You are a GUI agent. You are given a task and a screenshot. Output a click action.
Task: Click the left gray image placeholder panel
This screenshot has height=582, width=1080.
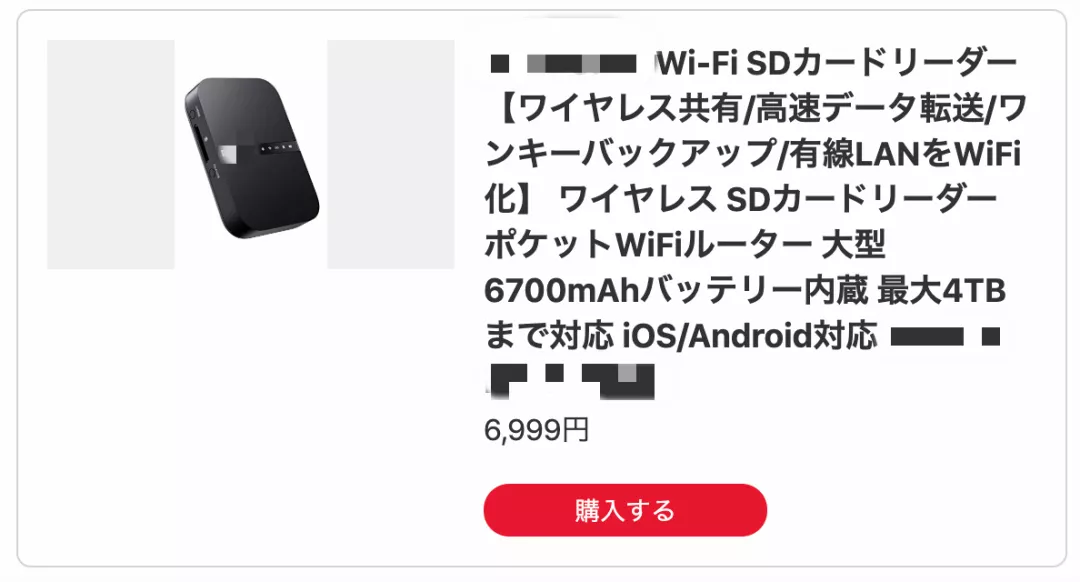point(110,154)
